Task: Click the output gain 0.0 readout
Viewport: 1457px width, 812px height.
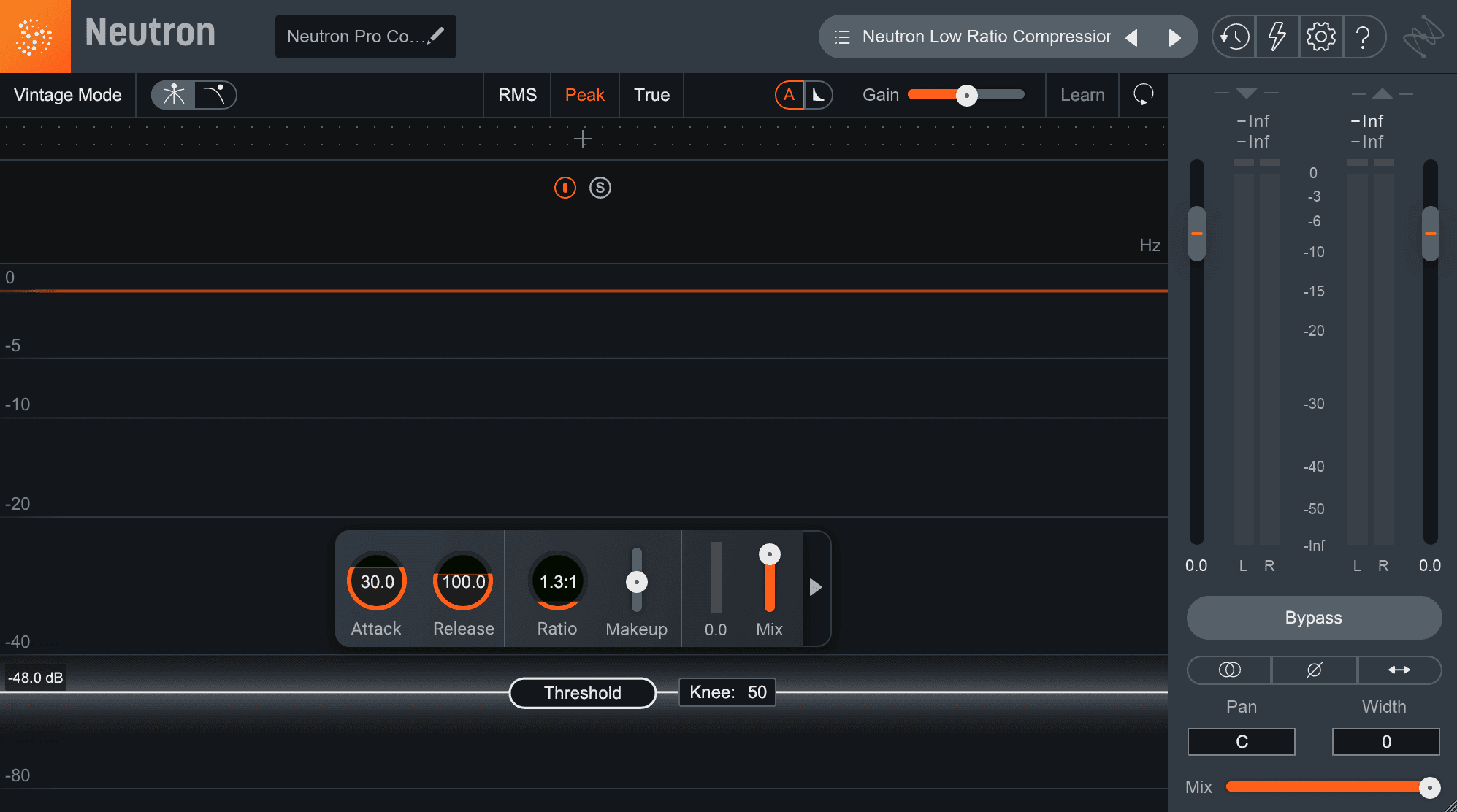Action: tap(1430, 565)
